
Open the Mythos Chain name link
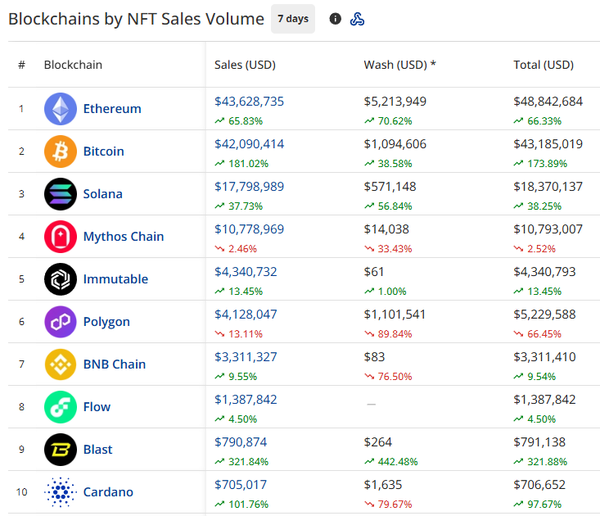click(x=123, y=237)
